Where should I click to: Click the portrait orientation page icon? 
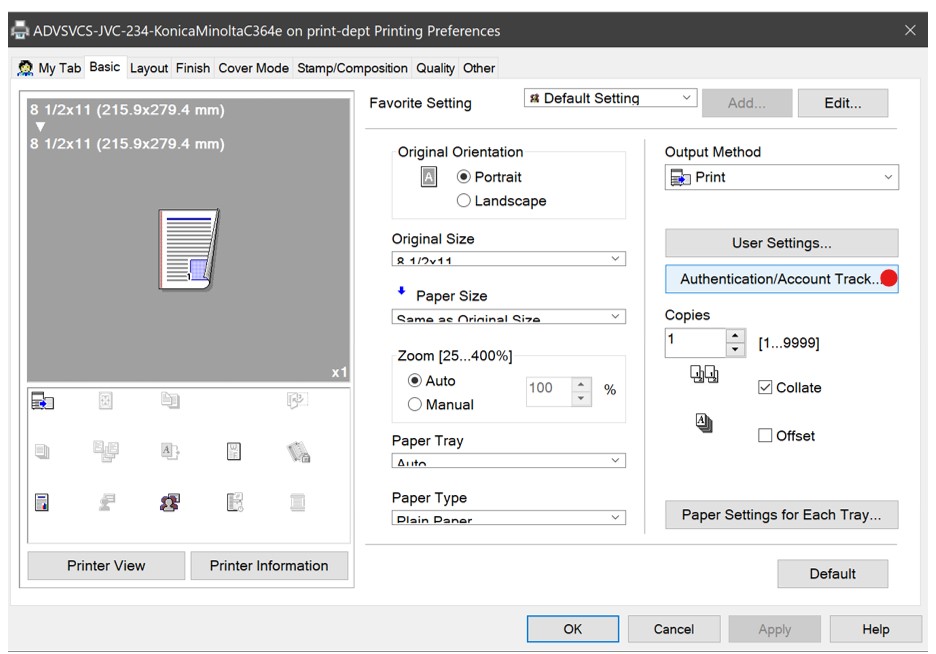pos(428,177)
